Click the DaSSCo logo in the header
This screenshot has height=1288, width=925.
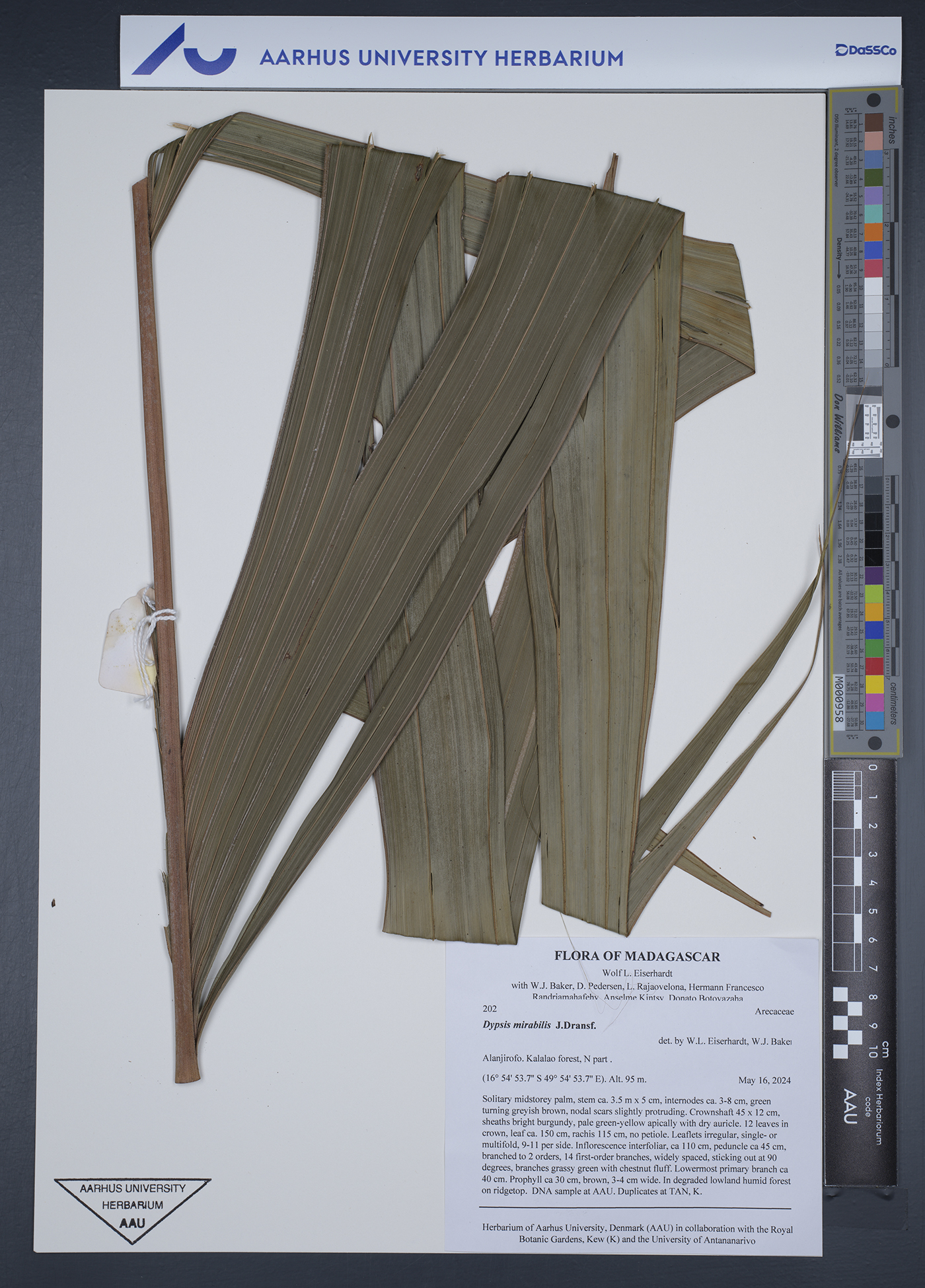[x=865, y=50]
